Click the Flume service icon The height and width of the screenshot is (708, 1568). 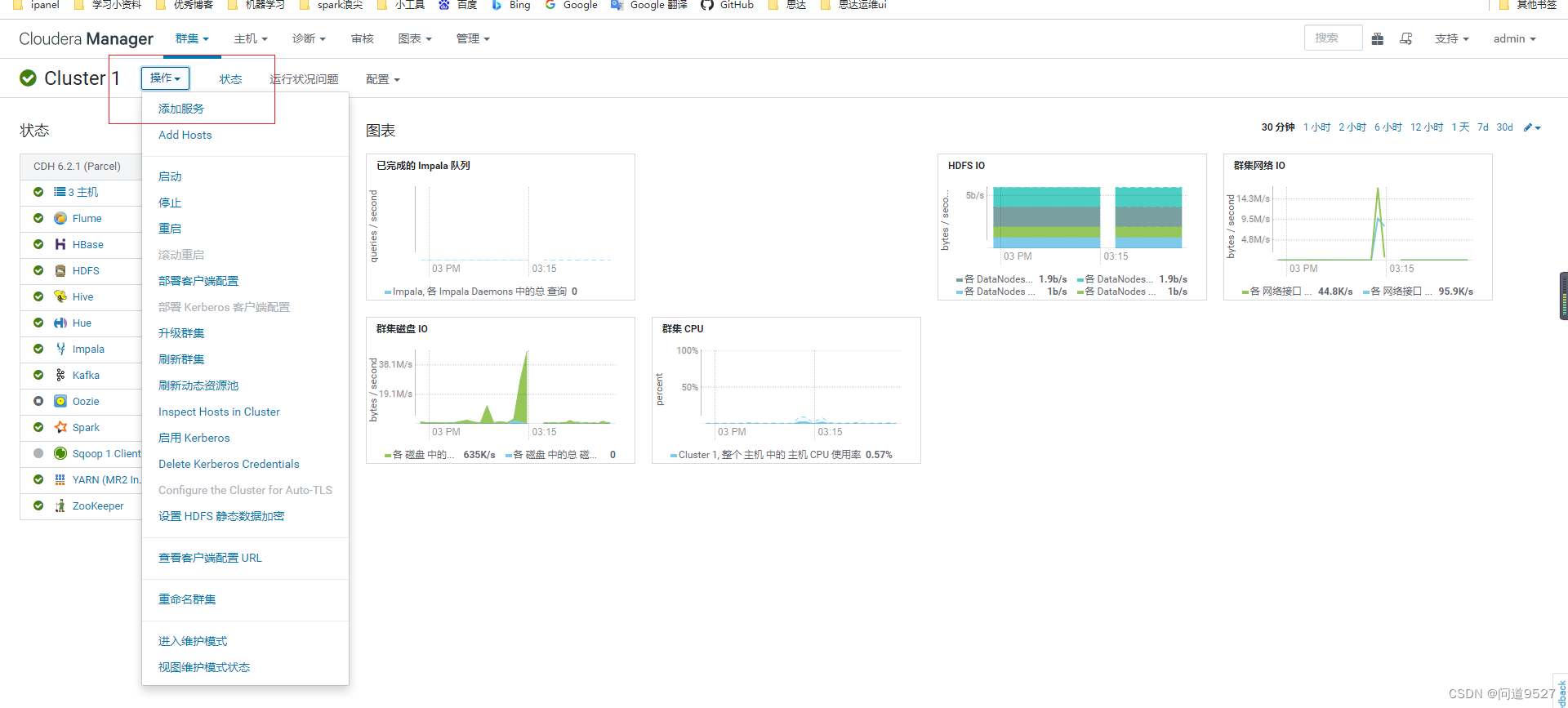[60, 218]
